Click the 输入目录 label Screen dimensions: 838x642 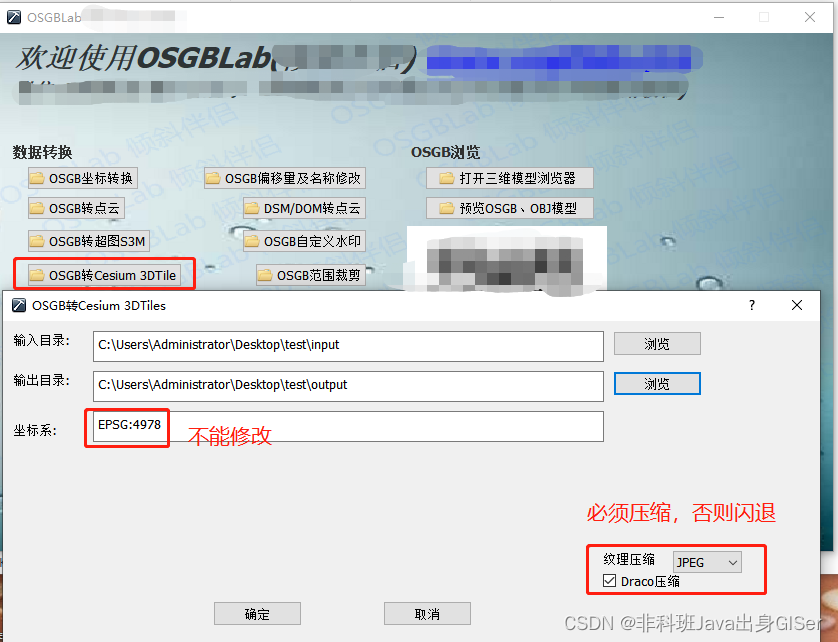[41, 341]
